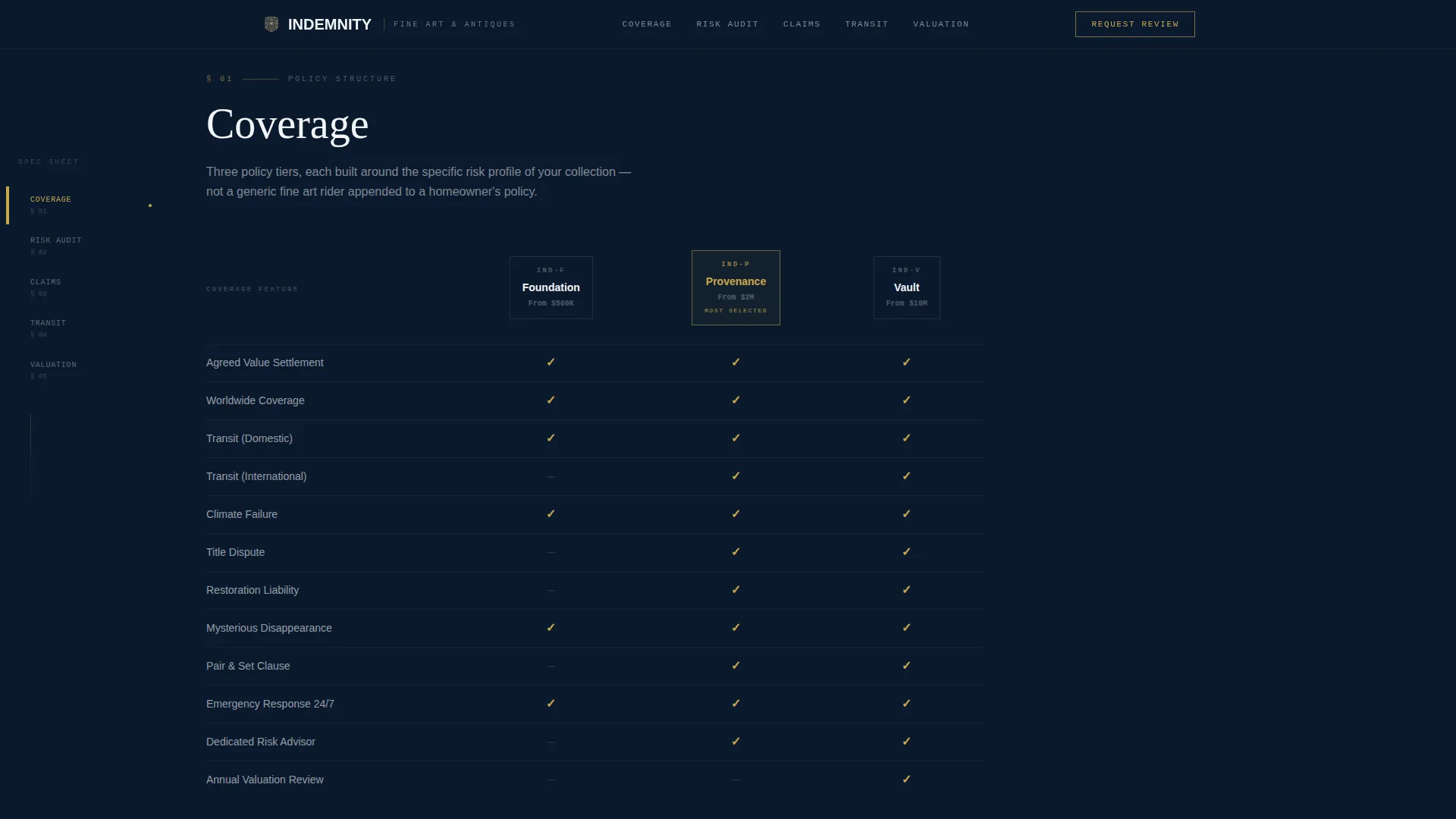Image resolution: width=1456 pixels, height=819 pixels.
Task: Click the 'Agreed Value Settlement' row label
Action: point(265,362)
